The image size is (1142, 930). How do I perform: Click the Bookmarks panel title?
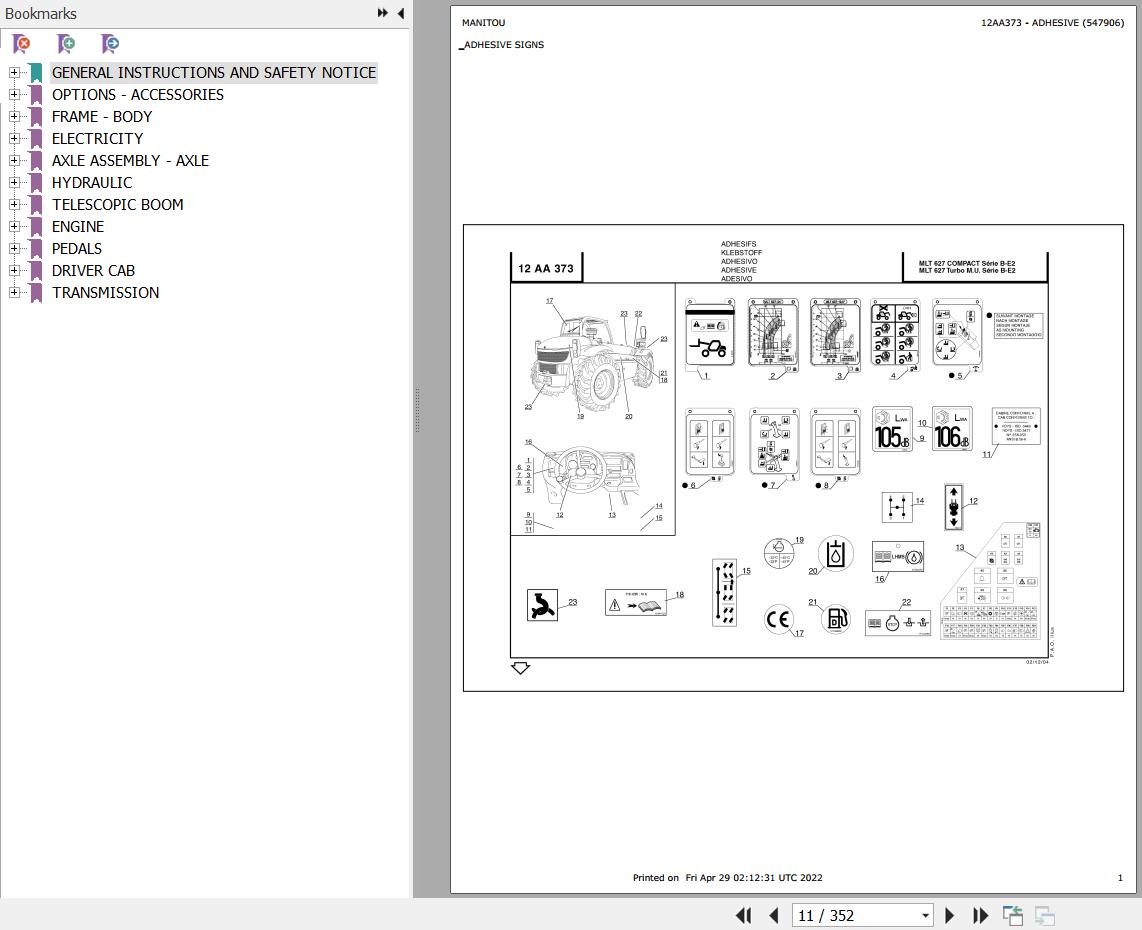41,13
